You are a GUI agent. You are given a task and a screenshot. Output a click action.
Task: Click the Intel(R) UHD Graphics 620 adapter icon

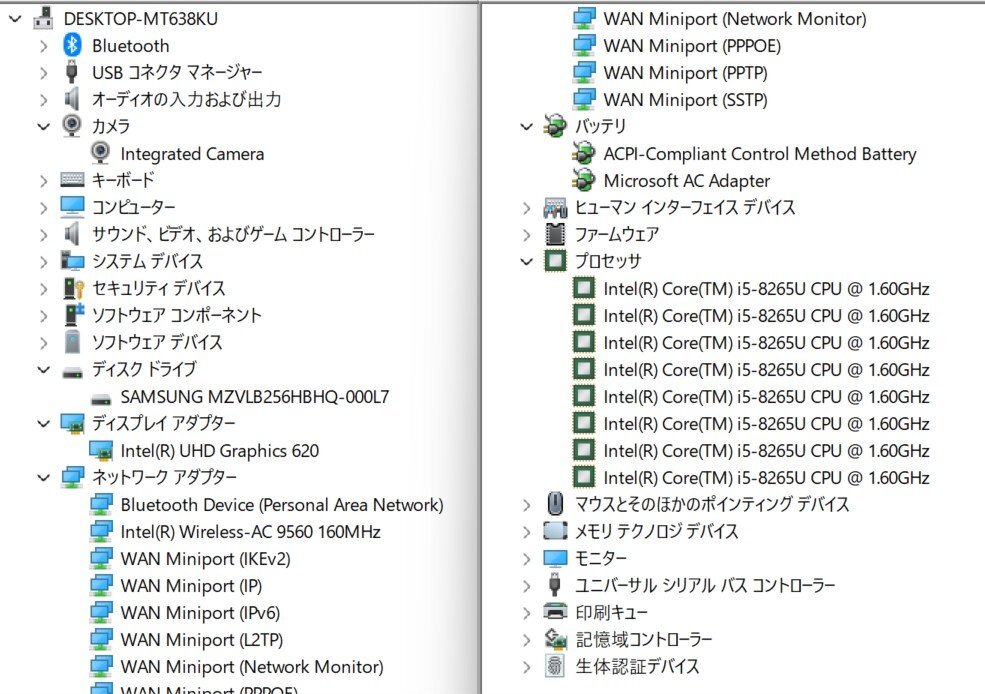[x=101, y=451]
